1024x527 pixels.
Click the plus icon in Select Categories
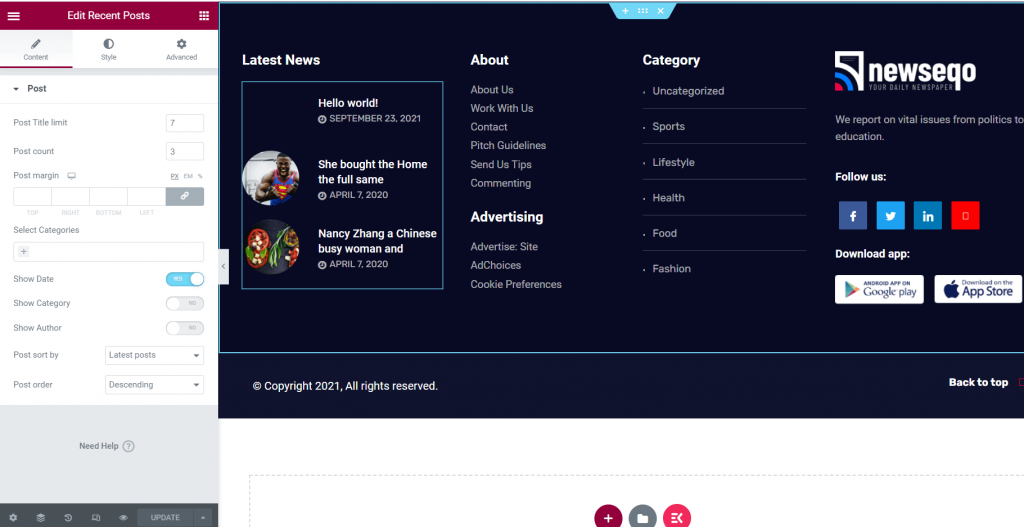point(24,251)
